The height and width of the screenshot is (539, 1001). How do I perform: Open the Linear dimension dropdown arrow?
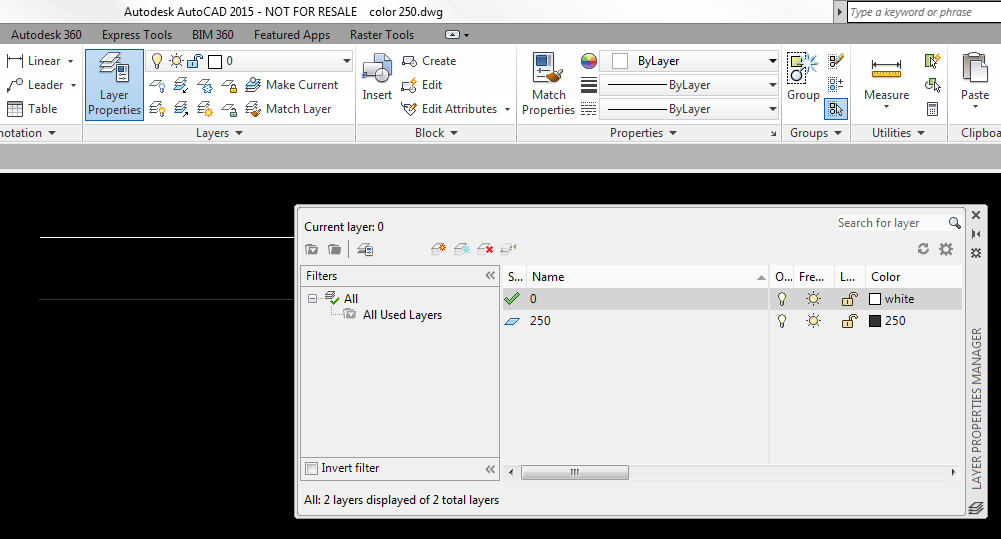[x=70, y=61]
